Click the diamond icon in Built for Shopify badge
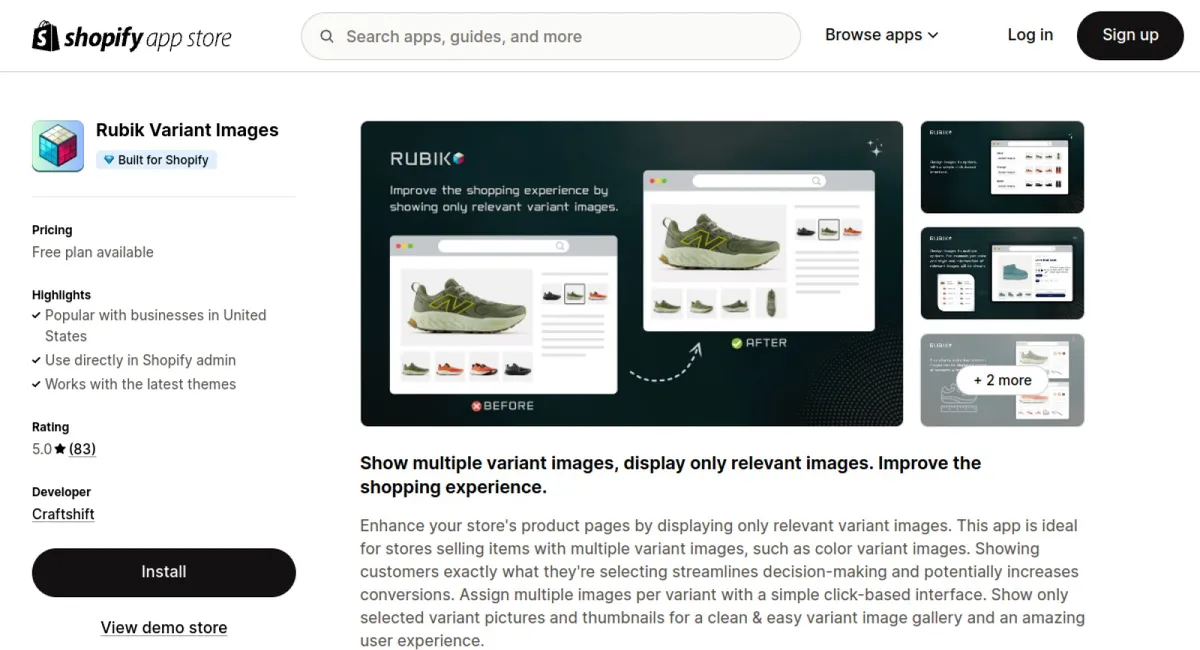Image resolution: width=1200 pixels, height=650 pixels. click(108, 160)
